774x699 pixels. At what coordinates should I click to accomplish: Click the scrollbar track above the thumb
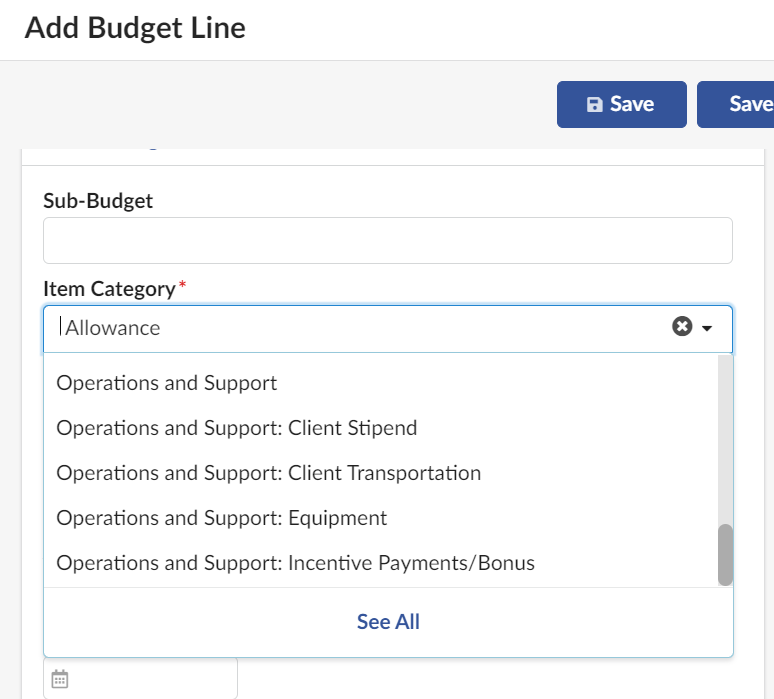pyautogui.click(x=725, y=440)
